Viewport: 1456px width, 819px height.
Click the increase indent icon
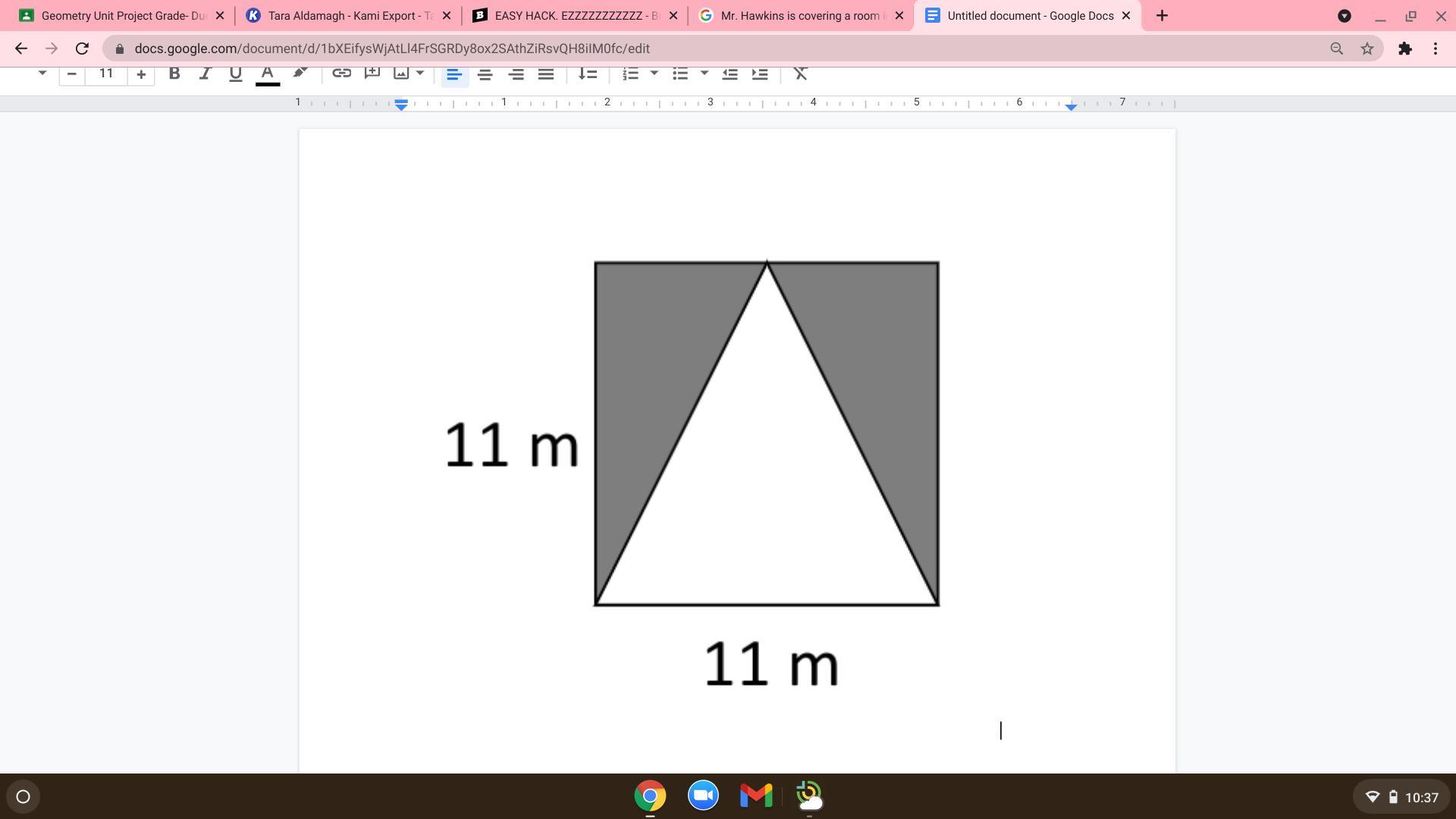tap(759, 74)
